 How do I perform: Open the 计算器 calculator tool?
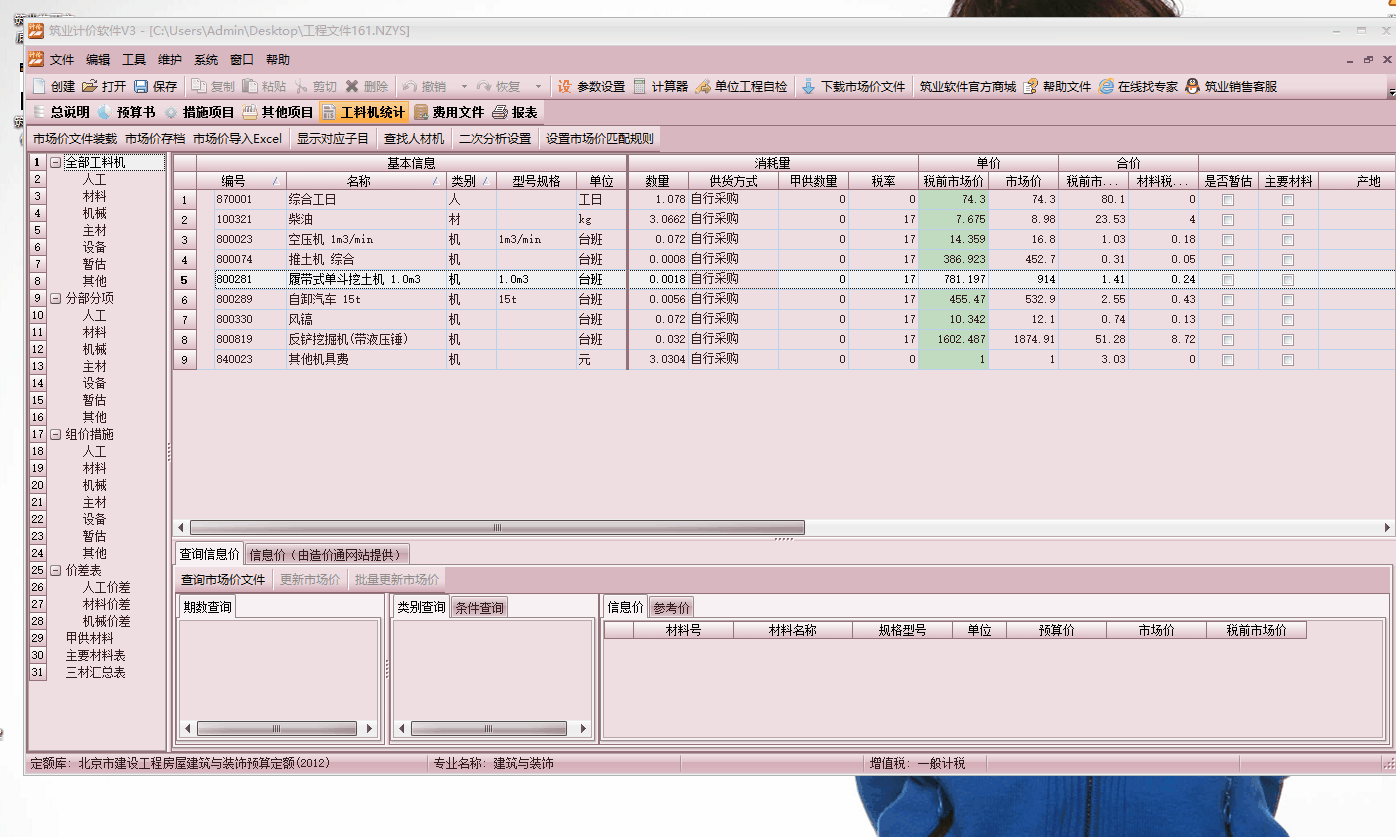[640, 87]
